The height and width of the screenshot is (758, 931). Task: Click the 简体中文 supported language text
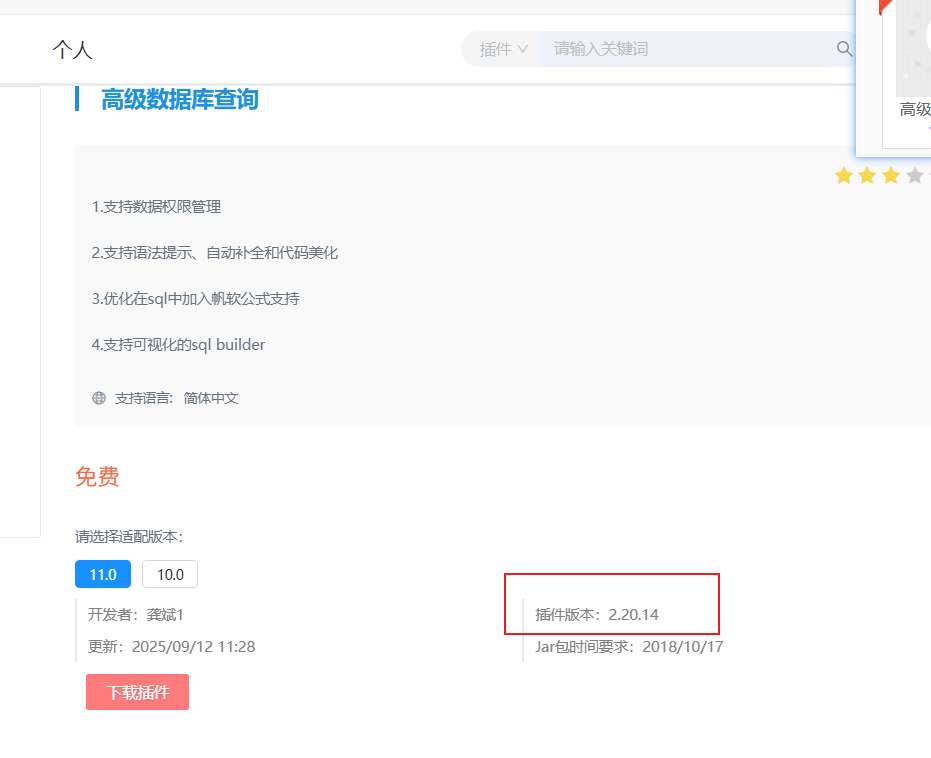[x=211, y=398]
